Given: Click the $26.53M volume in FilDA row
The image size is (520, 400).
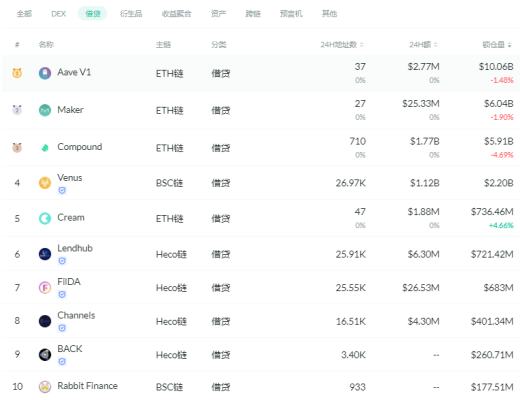Looking at the screenshot, I should point(421,288).
